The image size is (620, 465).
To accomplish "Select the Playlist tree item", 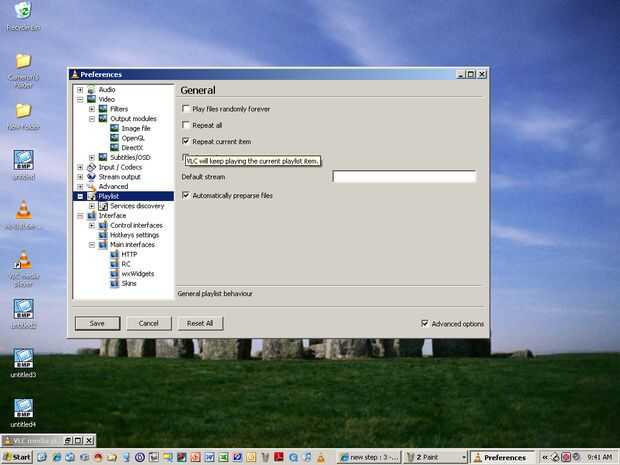I will click(x=108, y=196).
